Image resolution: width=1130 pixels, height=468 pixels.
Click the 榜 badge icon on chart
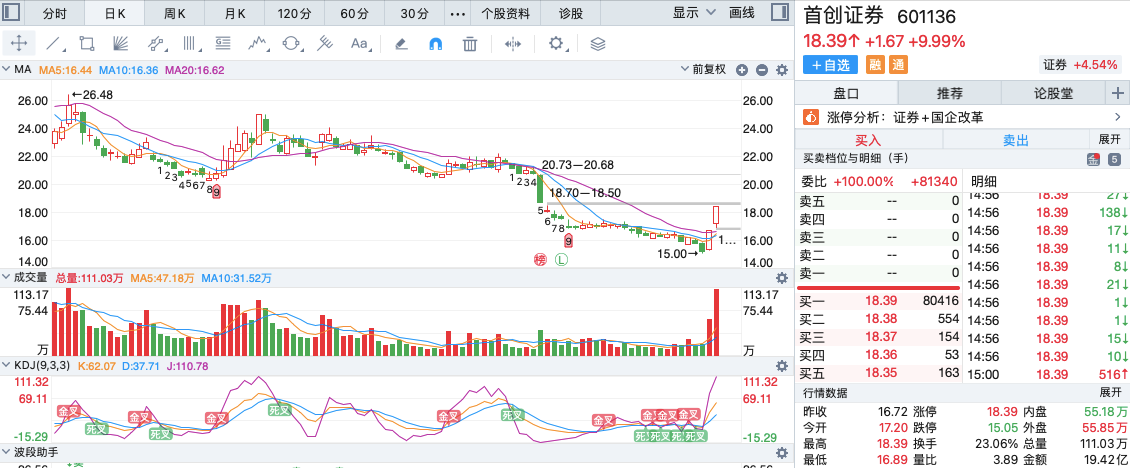coord(540,260)
